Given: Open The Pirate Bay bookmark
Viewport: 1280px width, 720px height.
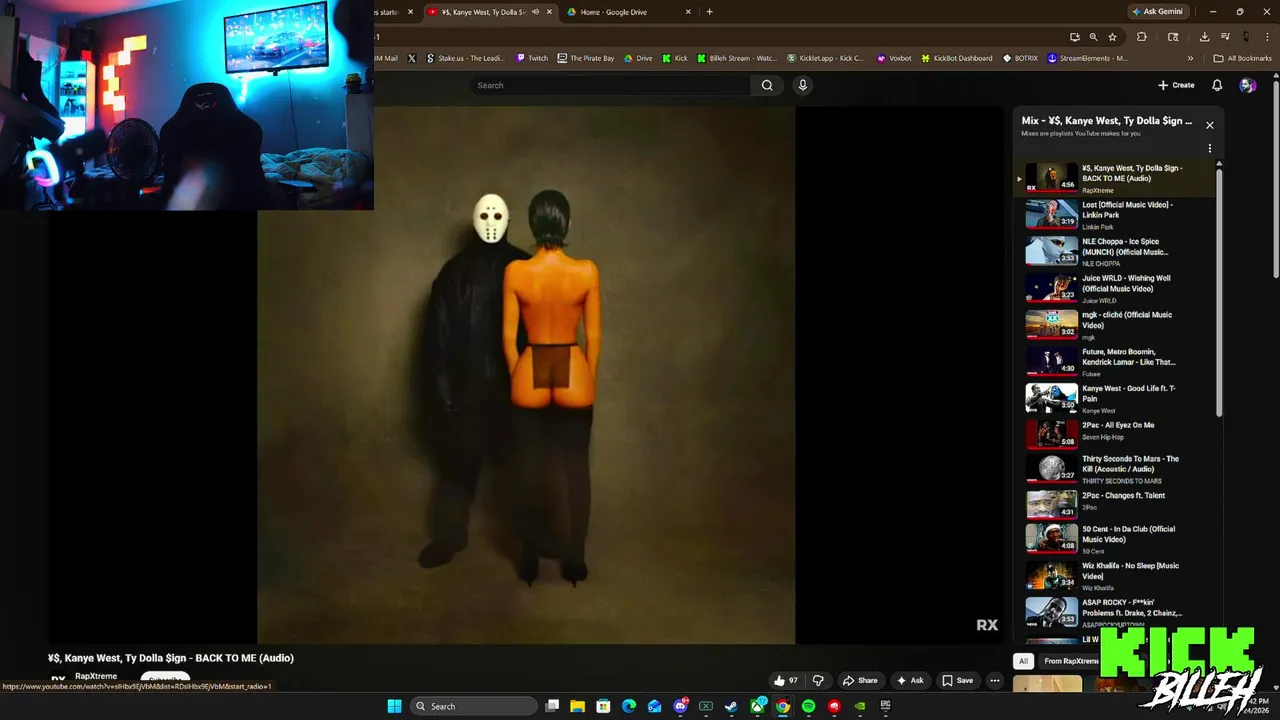Looking at the screenshot, I should click(586, 58).
